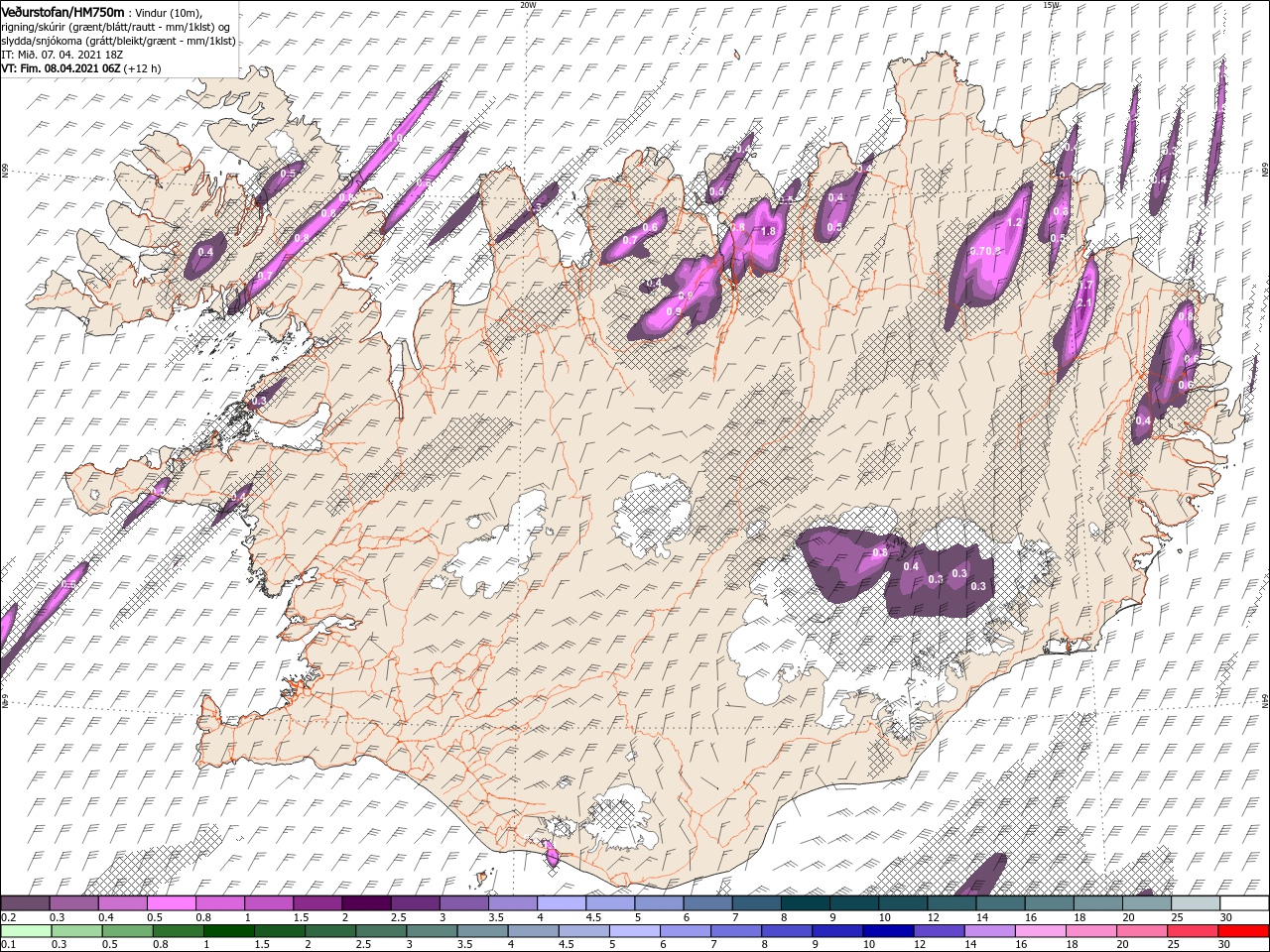Pick the dark teal 8 snow legend swatch
The image size is (1270, 952).
(x=805, y=903)
